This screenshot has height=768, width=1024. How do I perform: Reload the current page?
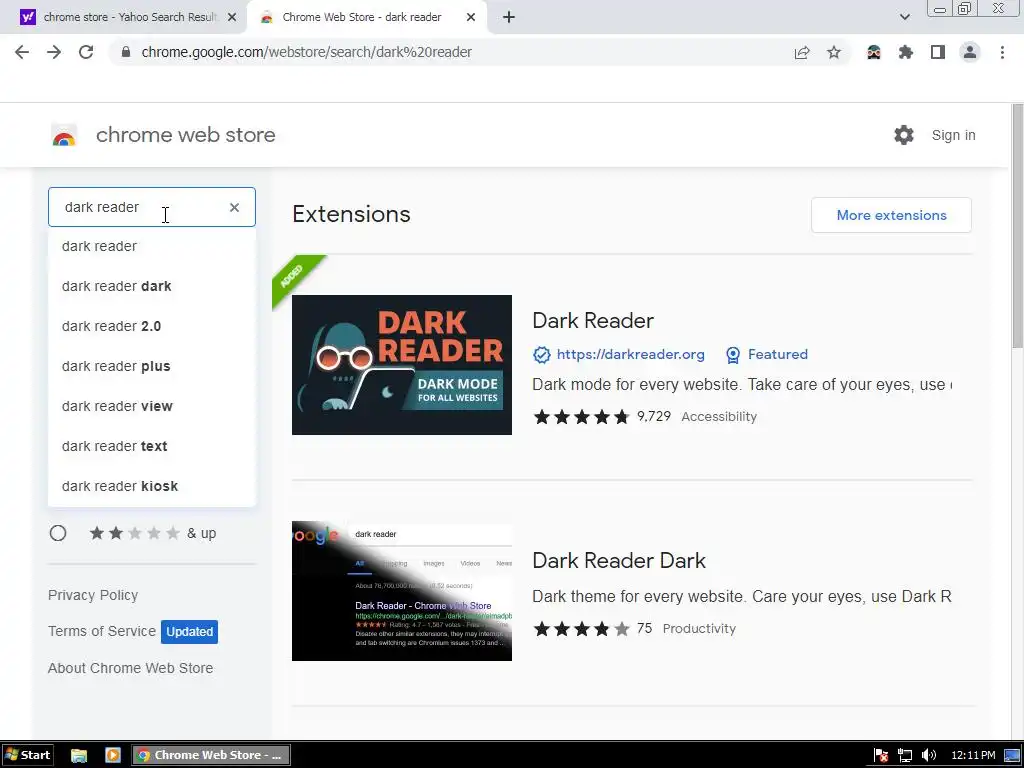[x=86, y=52]
